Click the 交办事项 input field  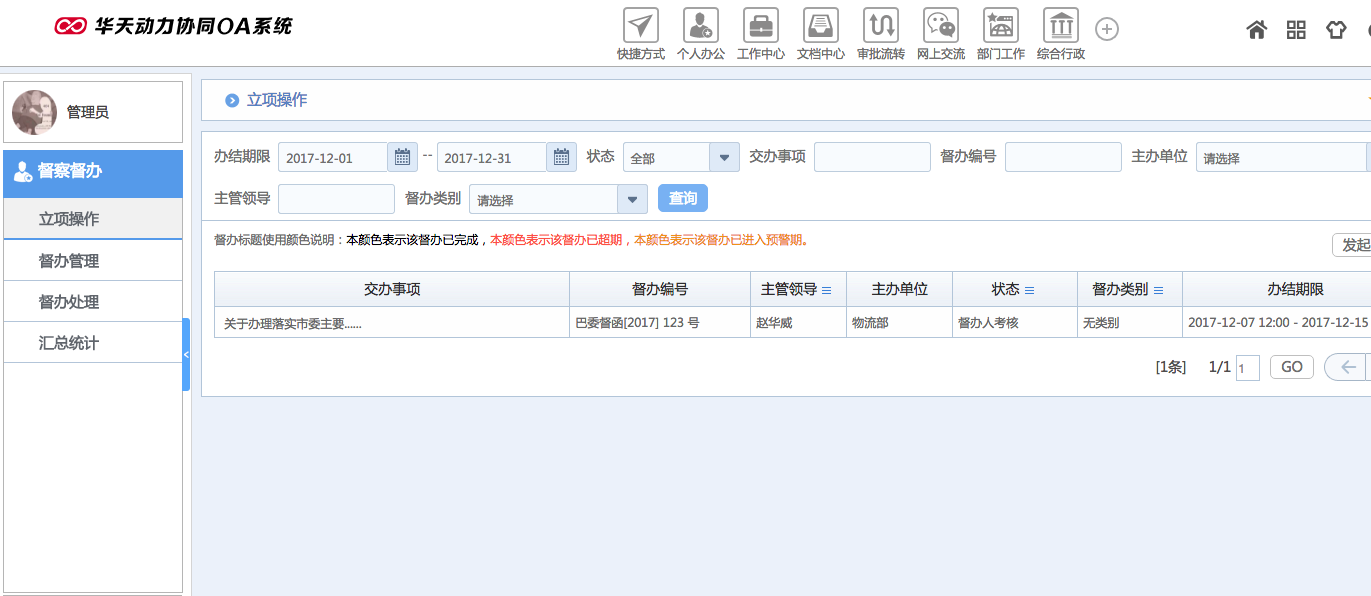click(872, 157)
